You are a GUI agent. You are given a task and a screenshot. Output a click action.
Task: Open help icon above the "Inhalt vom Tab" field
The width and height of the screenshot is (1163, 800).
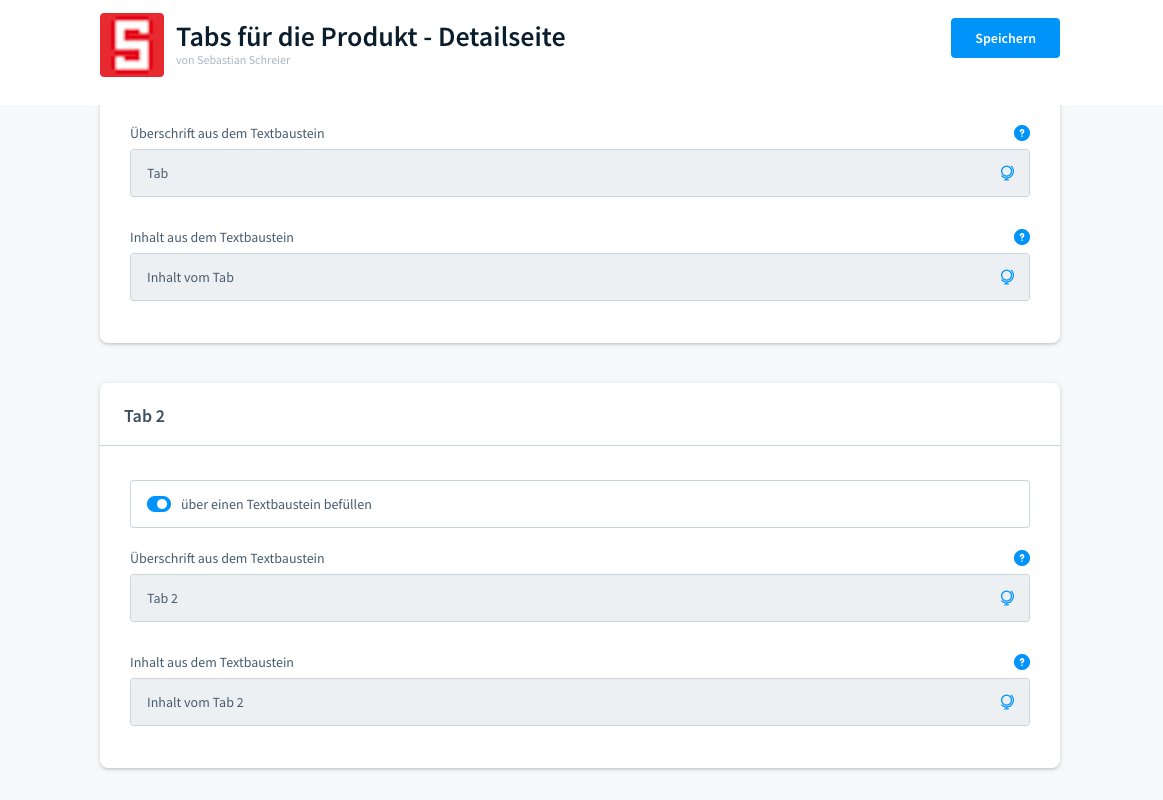click(x=1021, y=237)
